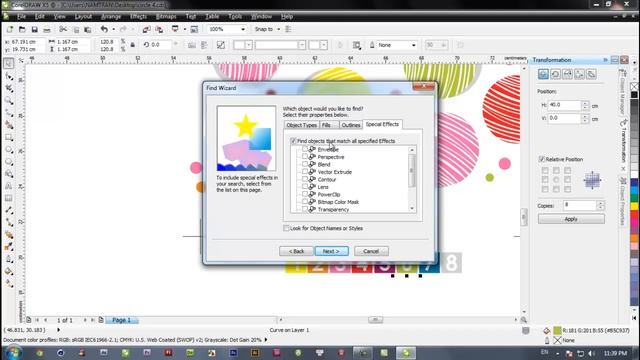640x360 pixels.
Task: Click the Next button in Find Wizard
Action: 331,251
